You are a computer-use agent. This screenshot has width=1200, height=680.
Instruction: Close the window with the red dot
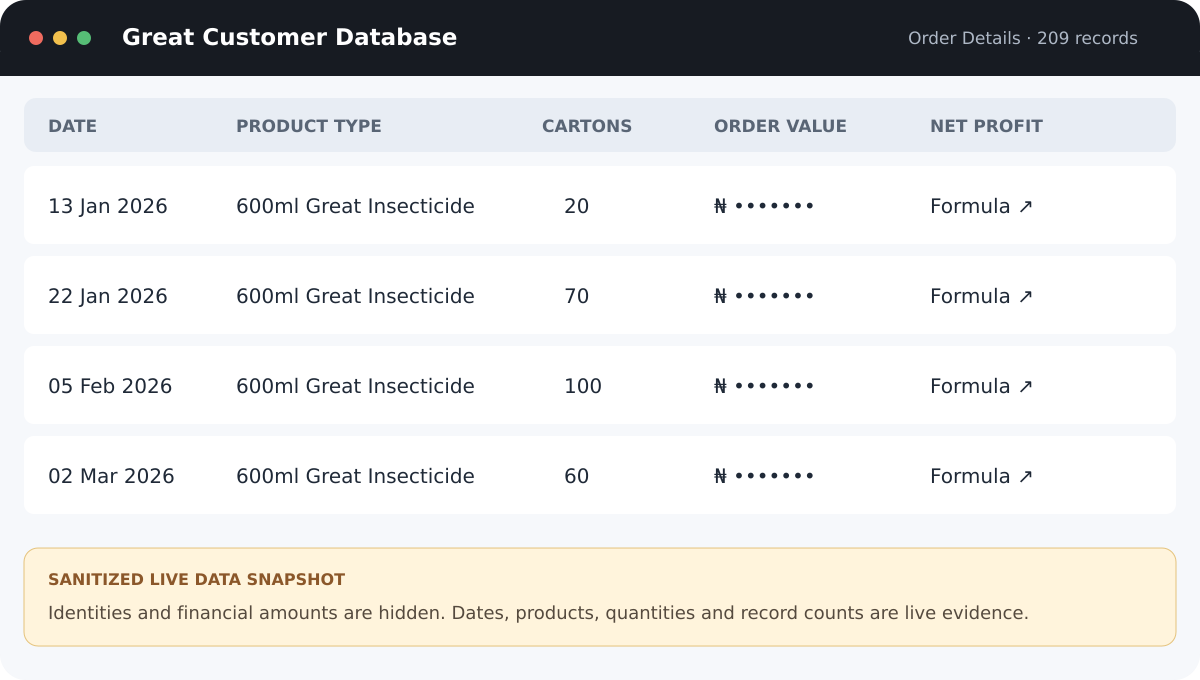pyautogui.click(x=36, y=38)
